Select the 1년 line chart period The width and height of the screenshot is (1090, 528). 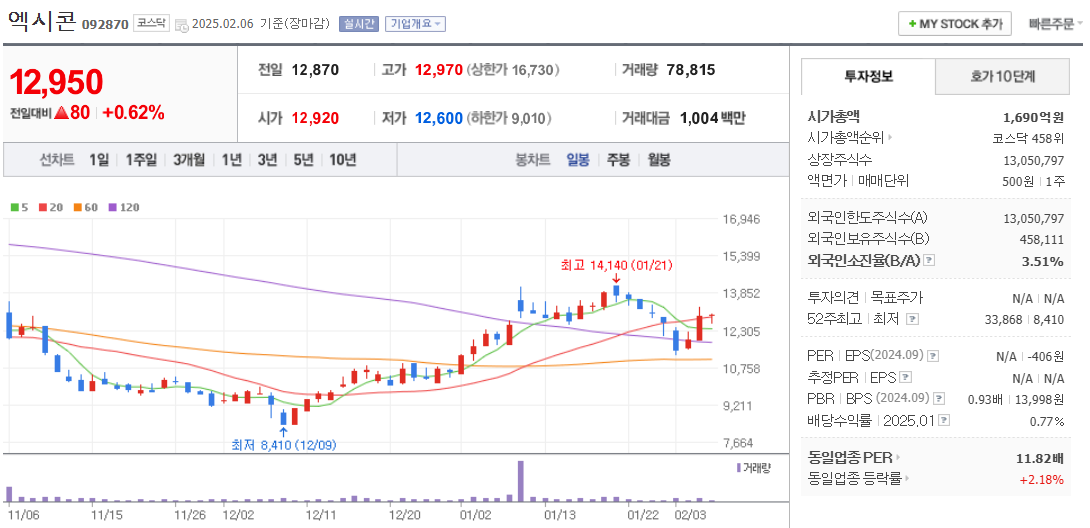pos(231,160)
